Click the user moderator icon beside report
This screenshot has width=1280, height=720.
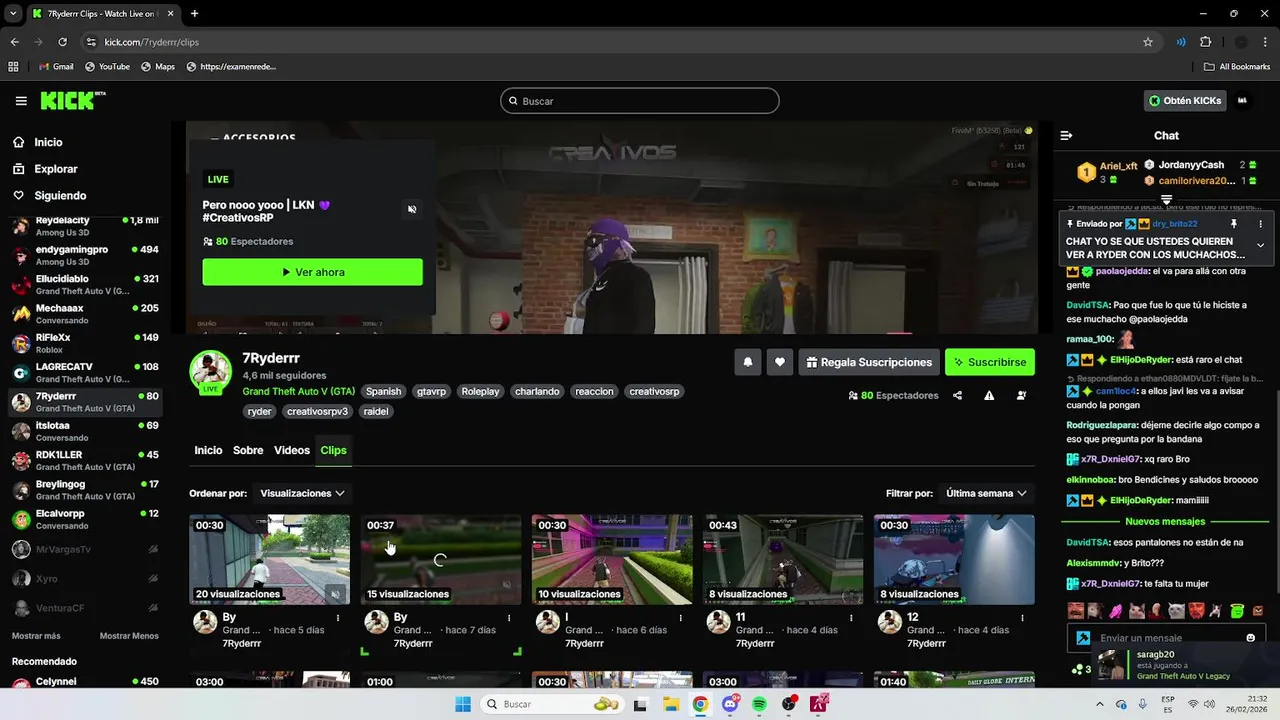coord(1021,395)
